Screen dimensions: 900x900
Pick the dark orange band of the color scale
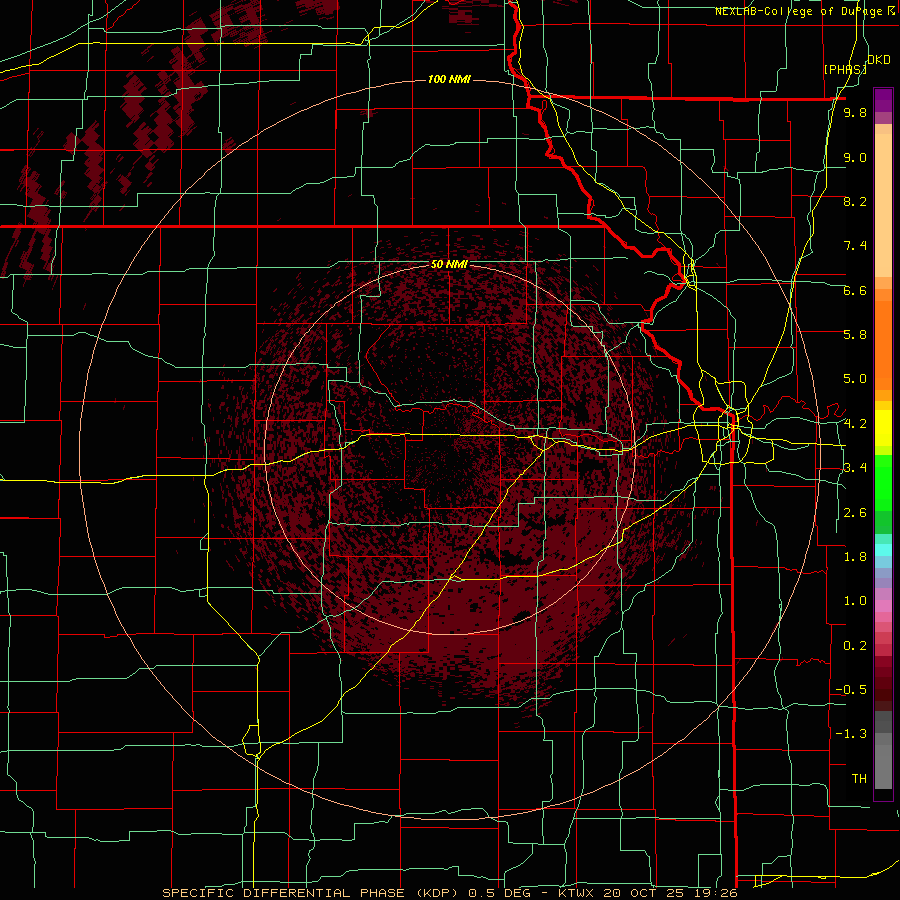click(883, 344)
